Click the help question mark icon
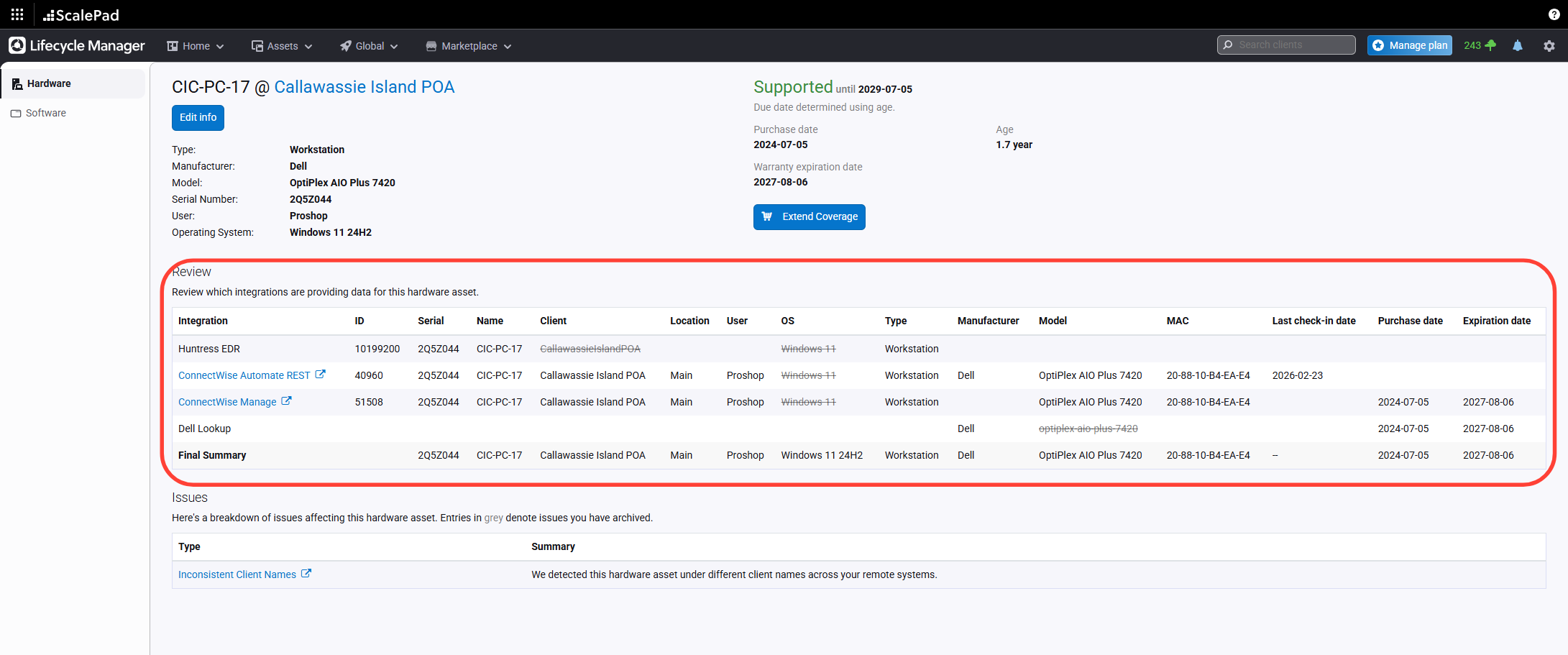This screenshot has height=655, width=1568. point(1554,14)
